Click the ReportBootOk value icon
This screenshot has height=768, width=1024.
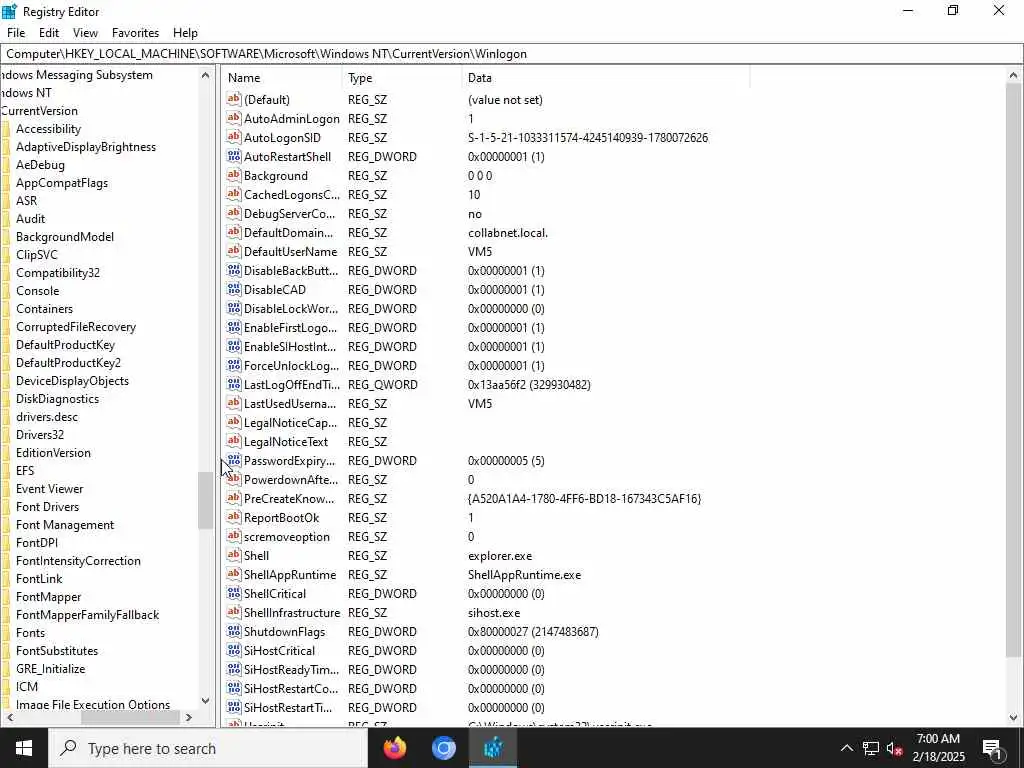233,517
